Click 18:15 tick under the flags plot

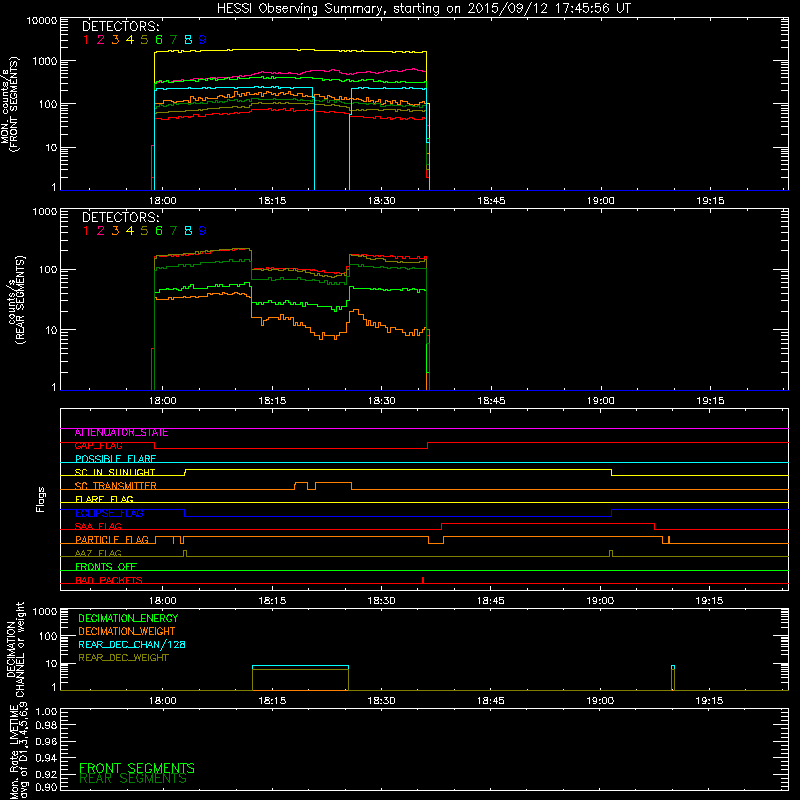(x=272, y=601)
